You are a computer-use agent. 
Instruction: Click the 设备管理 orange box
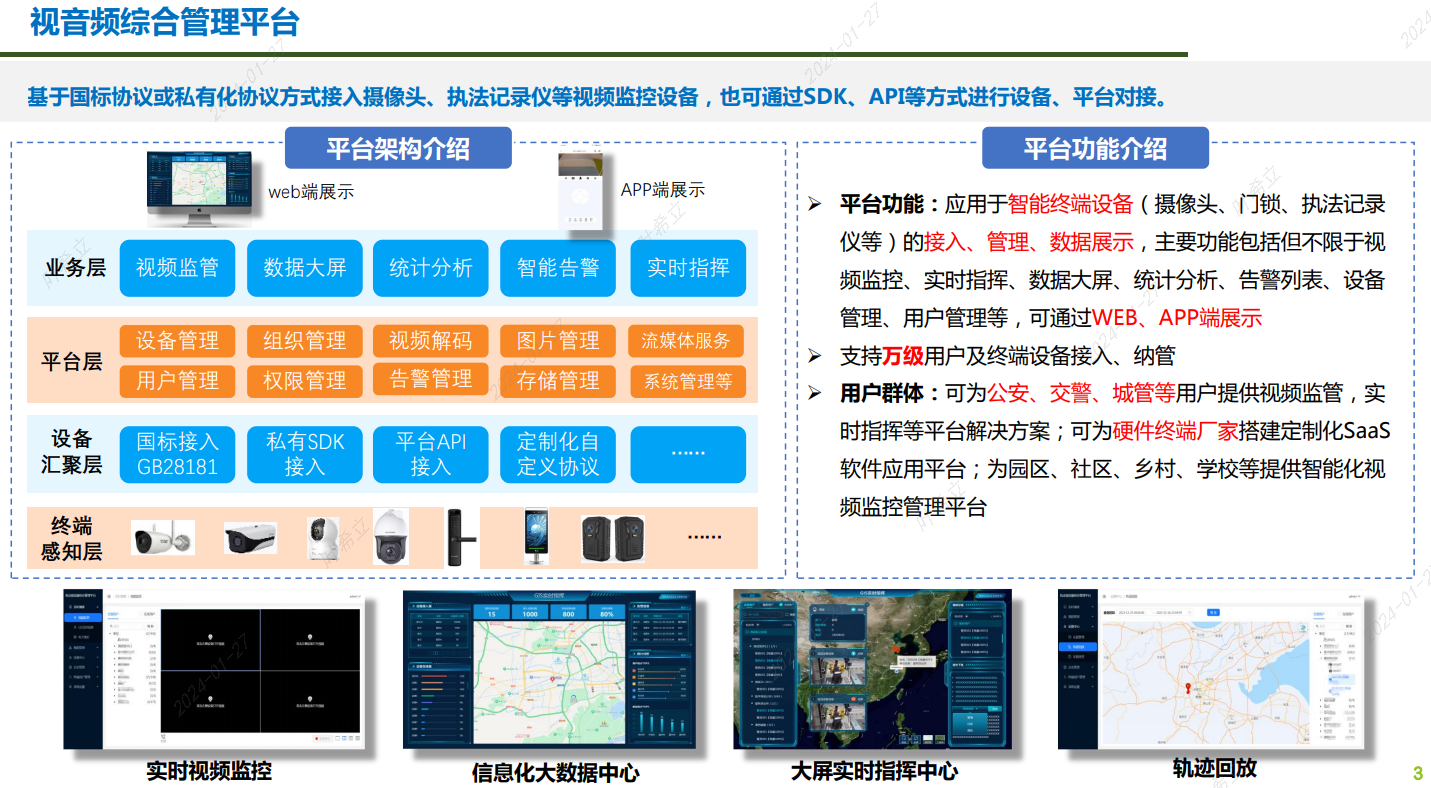177,341
